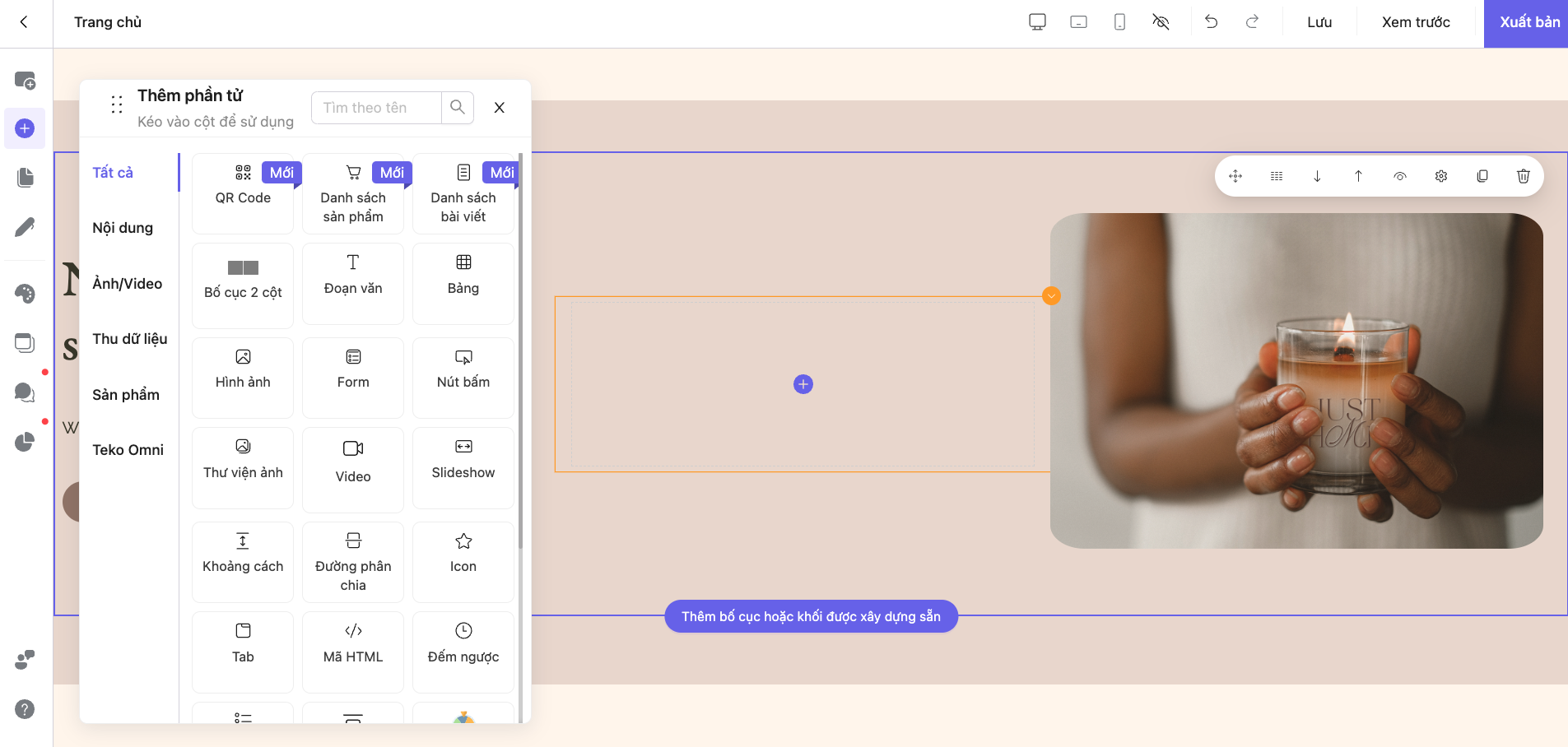
Task: Toggle section visibility eye icon
Action: click(x=1399, y=176)
